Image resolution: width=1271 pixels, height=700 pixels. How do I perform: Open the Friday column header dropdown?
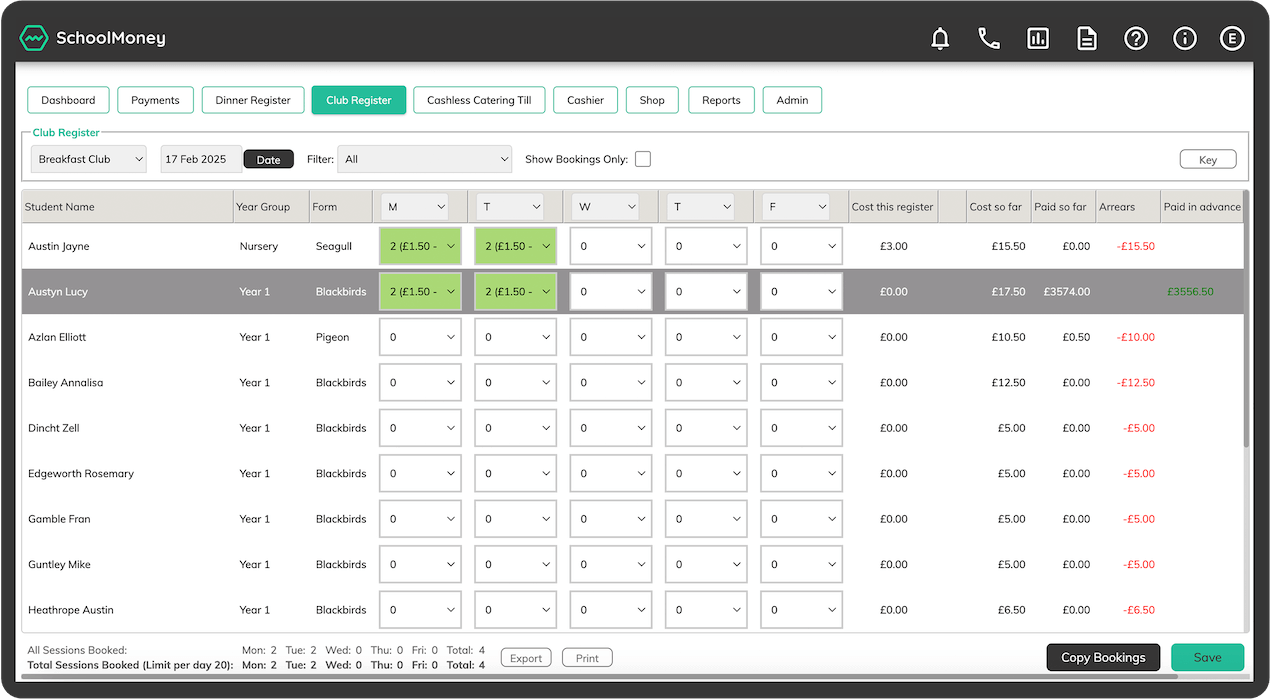click(797, 207)
